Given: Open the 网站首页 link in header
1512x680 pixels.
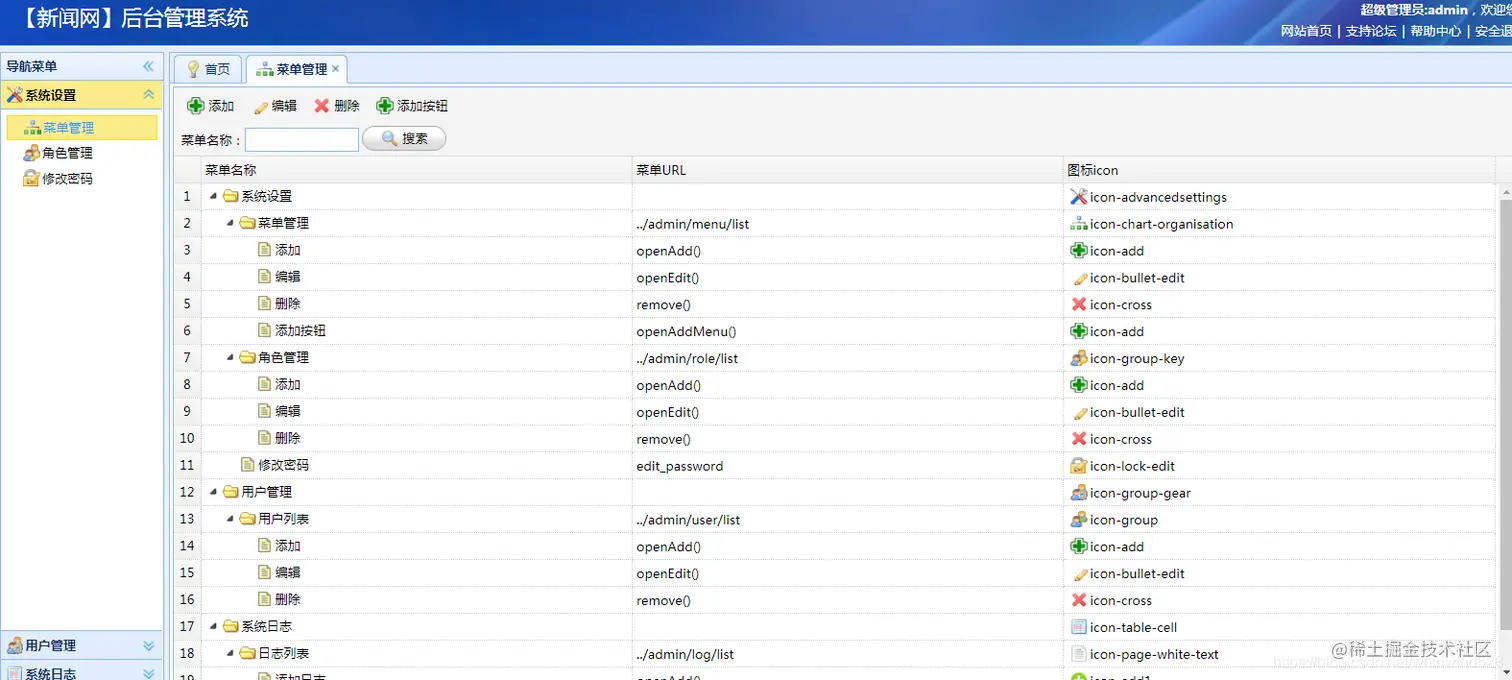Looking at the screenshot, I should pyautogui.click(x=1306, y=31).
